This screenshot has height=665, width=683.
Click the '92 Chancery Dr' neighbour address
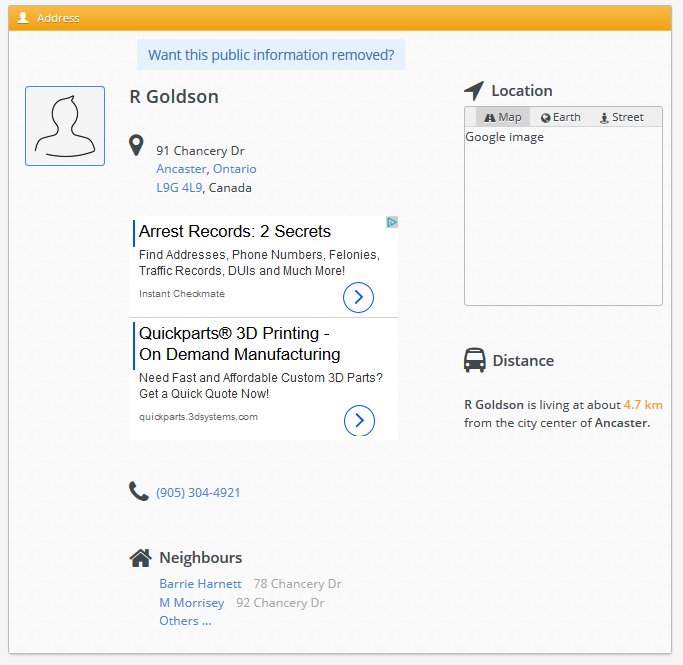point(280,603)
